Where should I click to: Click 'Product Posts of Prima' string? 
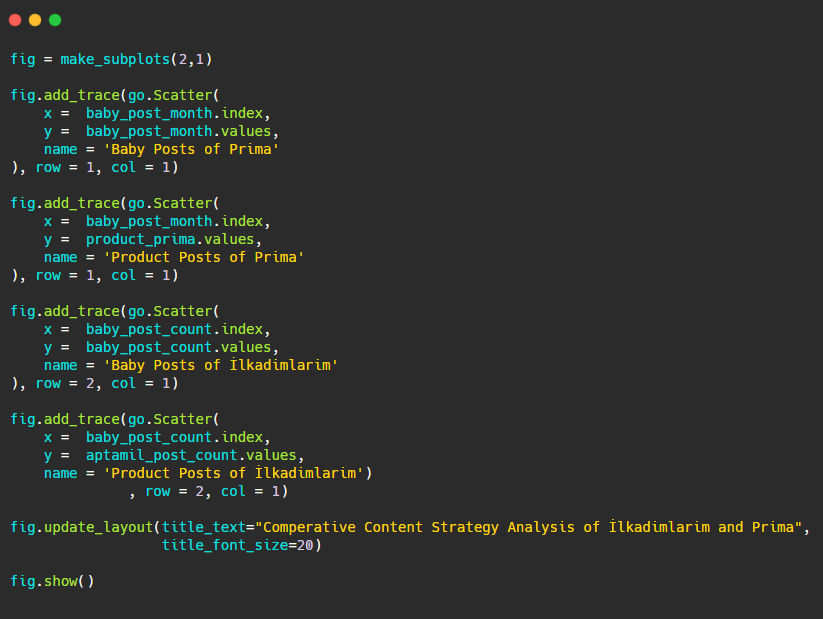pyautogui.click(x=204, y=257)
